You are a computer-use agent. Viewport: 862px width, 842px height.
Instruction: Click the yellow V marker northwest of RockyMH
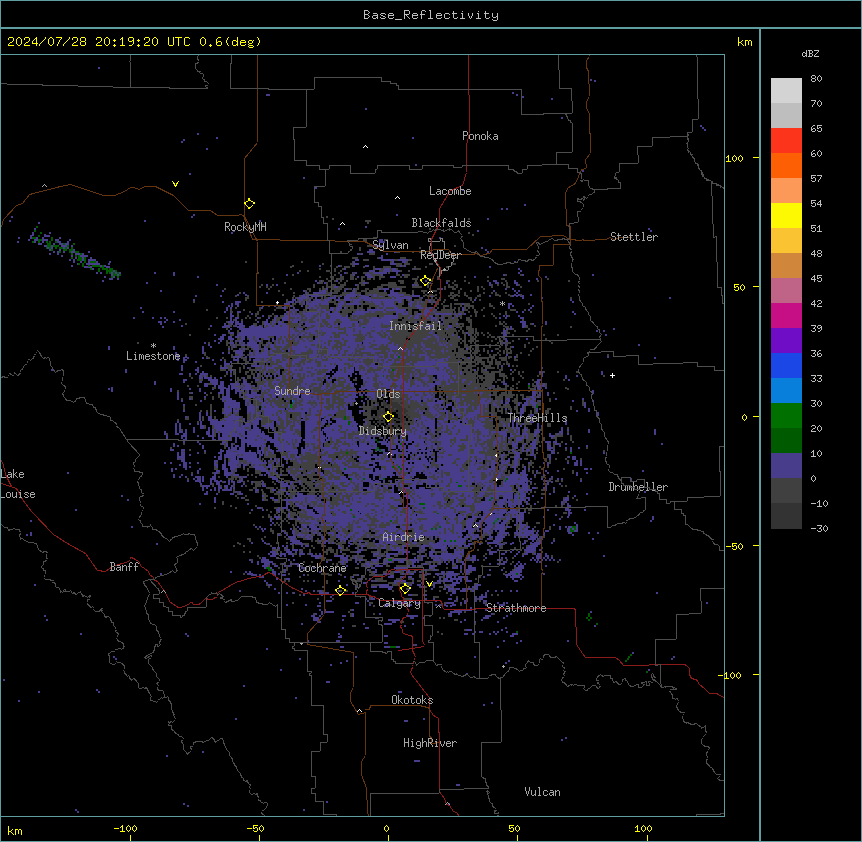coord(175,184)
